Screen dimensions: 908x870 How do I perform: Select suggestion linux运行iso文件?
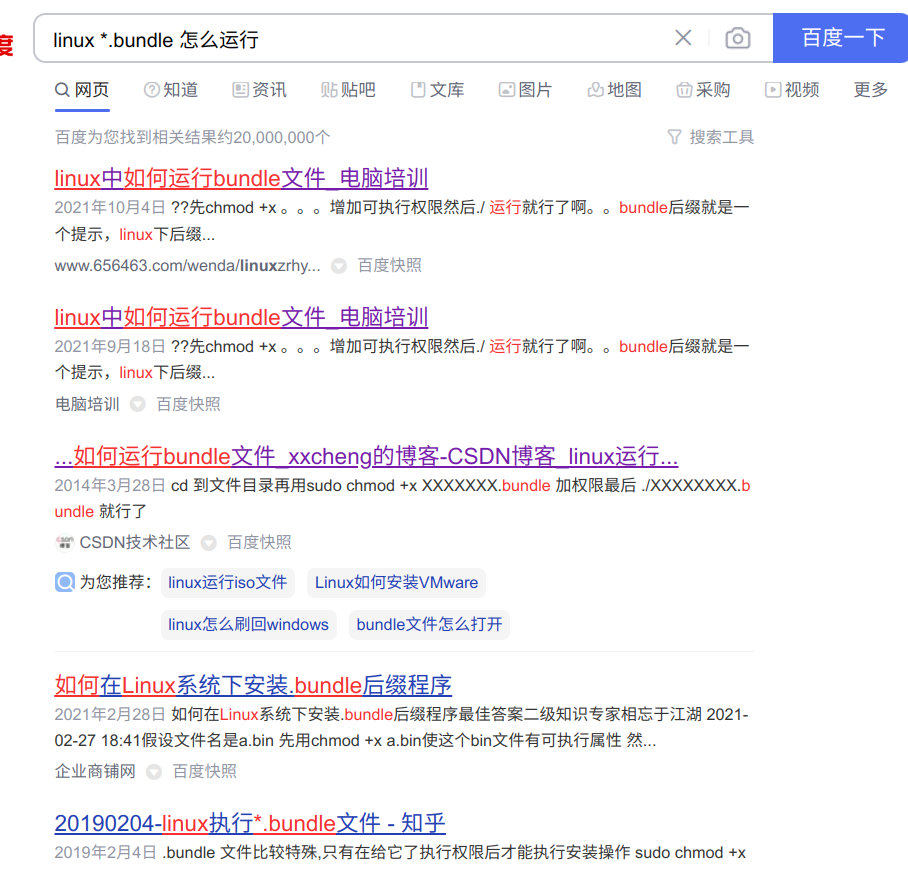(228, 583)
